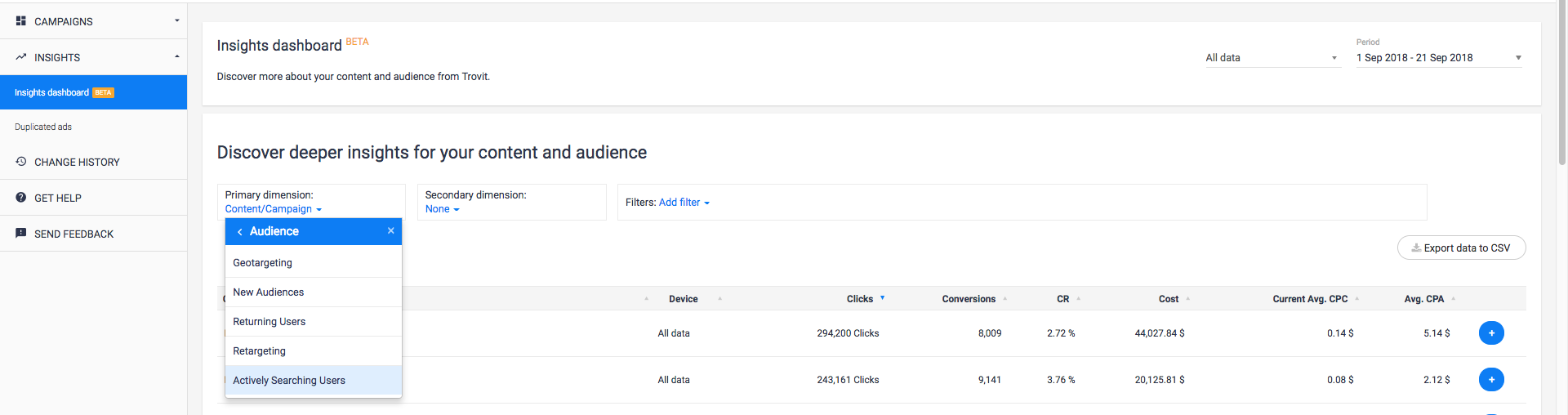This screenshot has height=415, width=1568.
Task: Open Duplicated ads in sidebar
Action: pyautogui.click(x=43, y=127)
